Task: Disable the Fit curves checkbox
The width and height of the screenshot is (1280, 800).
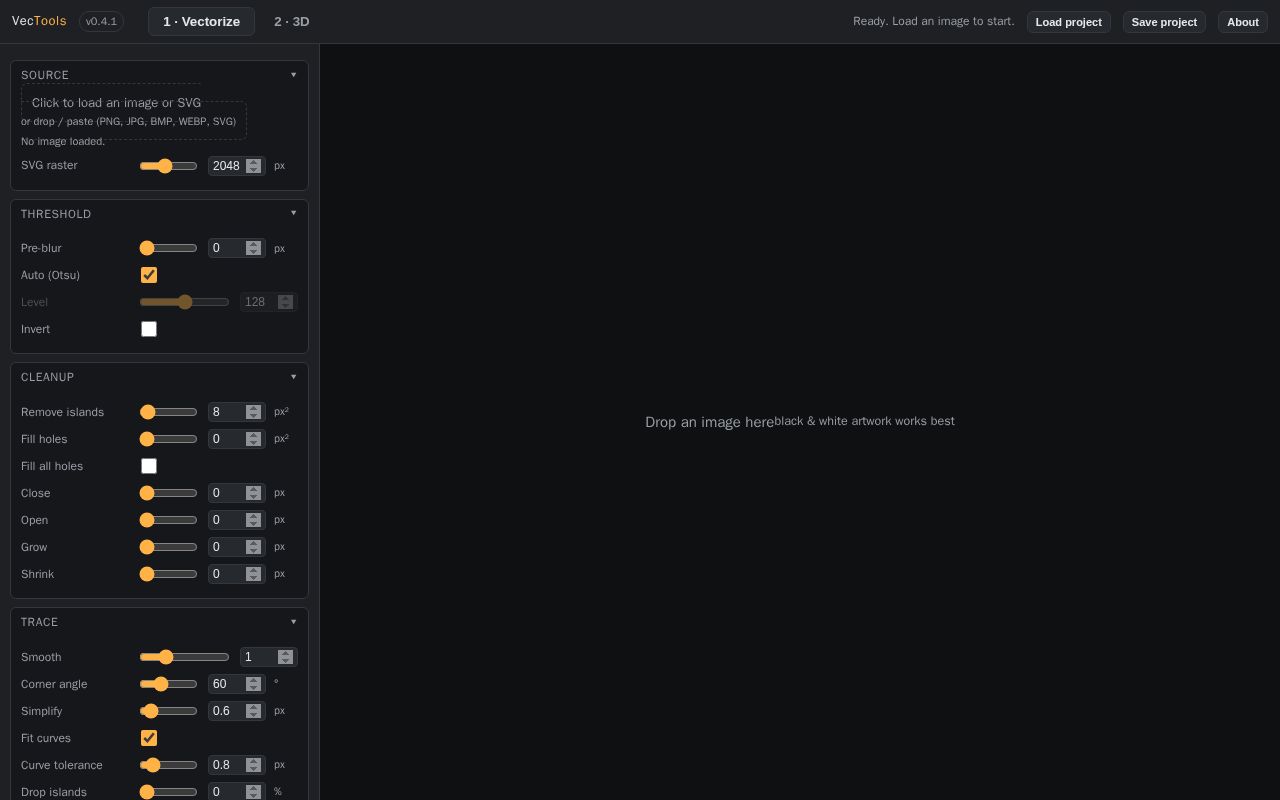Action: point(149,738)
